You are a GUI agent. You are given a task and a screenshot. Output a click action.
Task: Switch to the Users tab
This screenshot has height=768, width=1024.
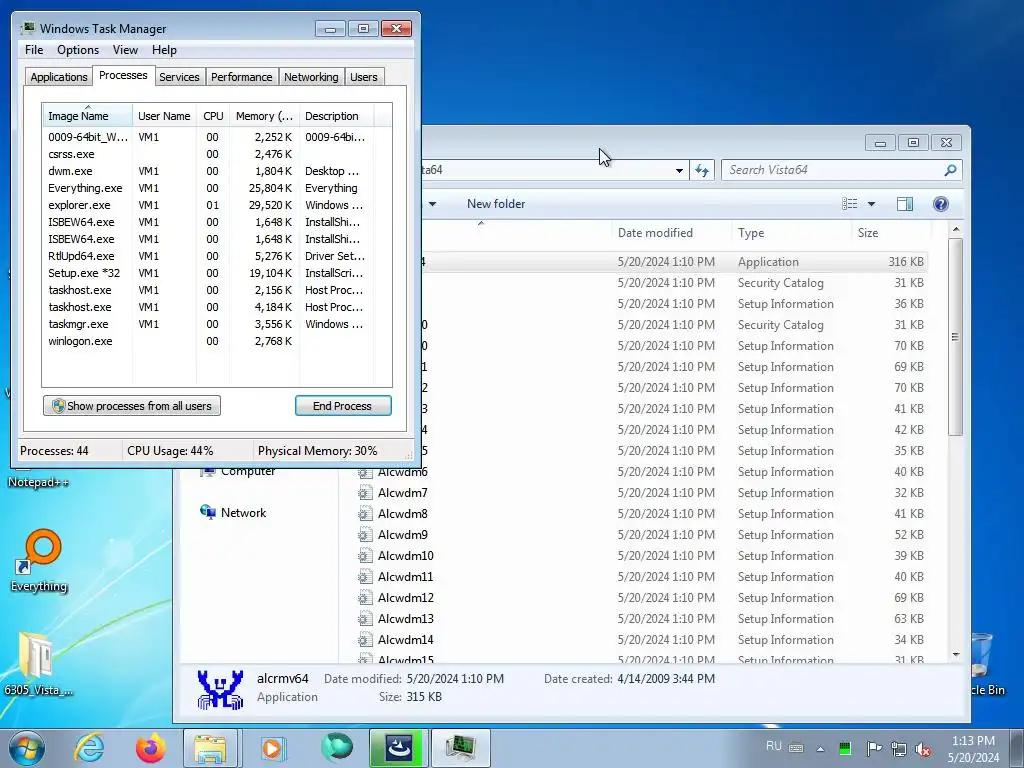[363, 77]
